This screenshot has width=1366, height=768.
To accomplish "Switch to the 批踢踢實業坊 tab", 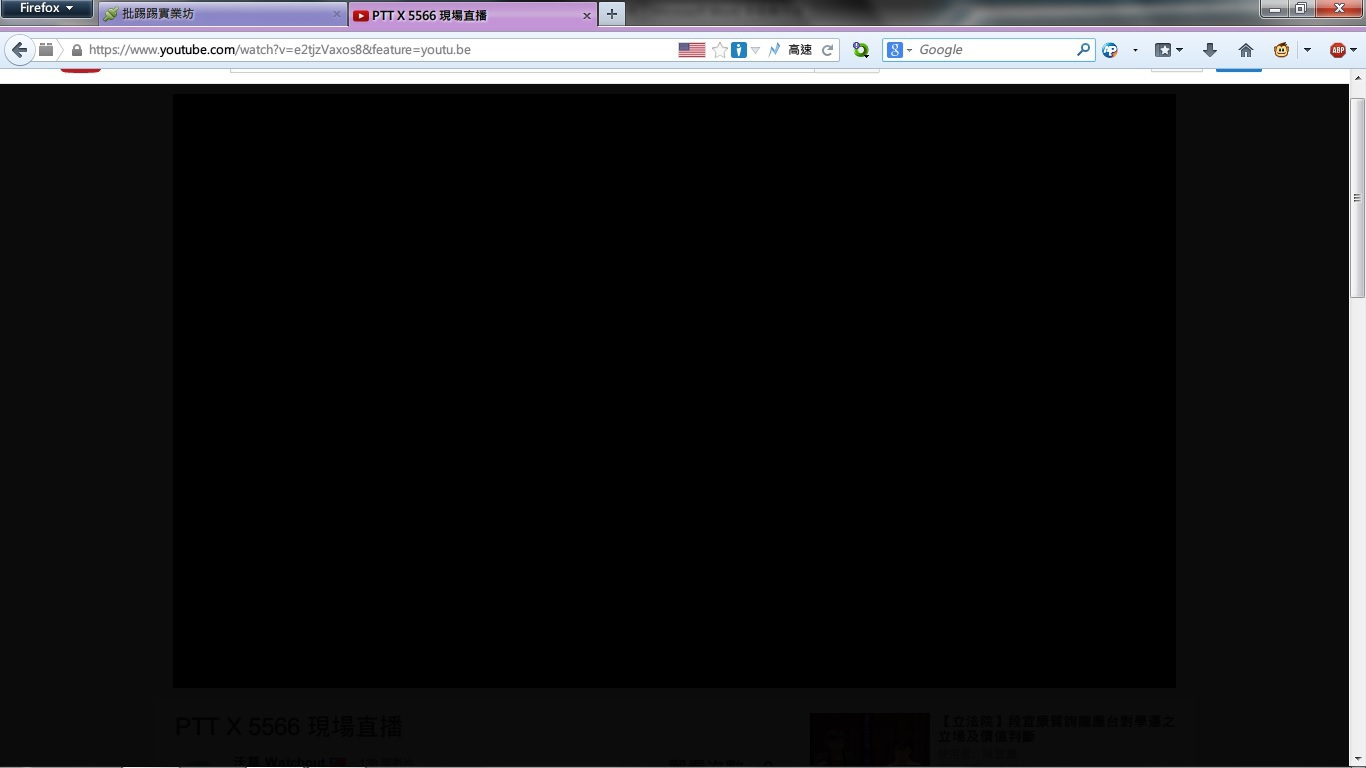I will tap(223, 15).
